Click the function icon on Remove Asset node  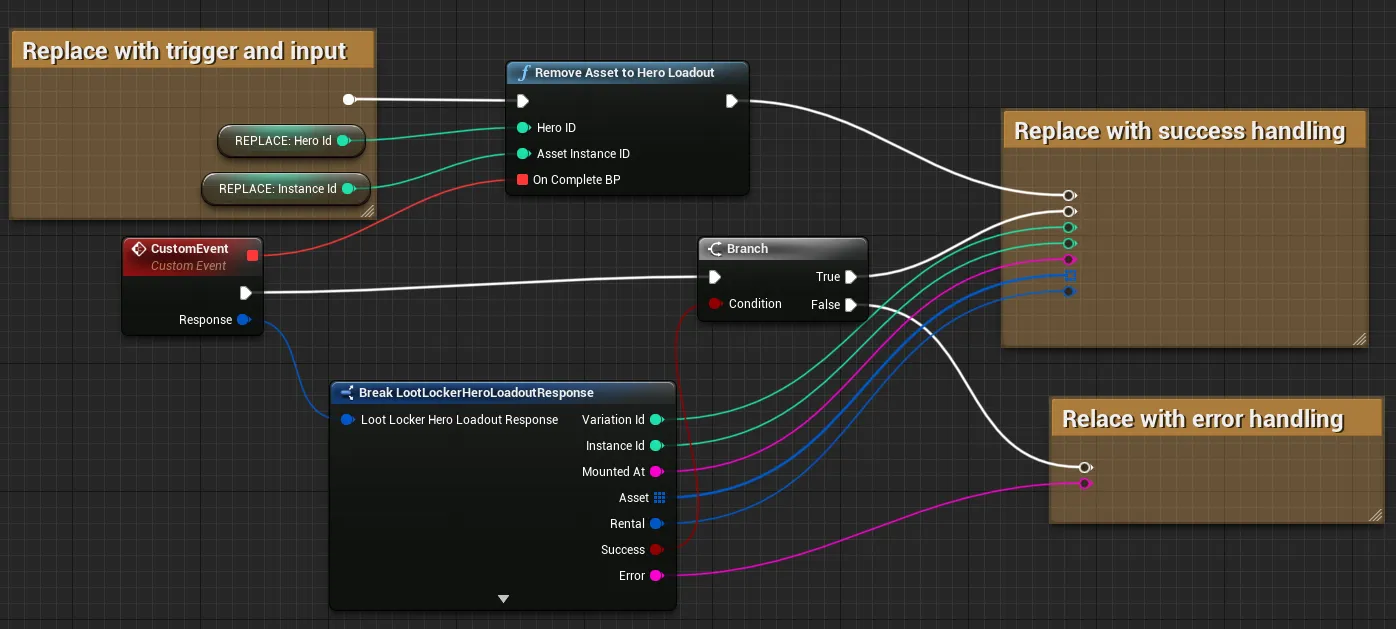pyautogui.click(x=523, y=73)
